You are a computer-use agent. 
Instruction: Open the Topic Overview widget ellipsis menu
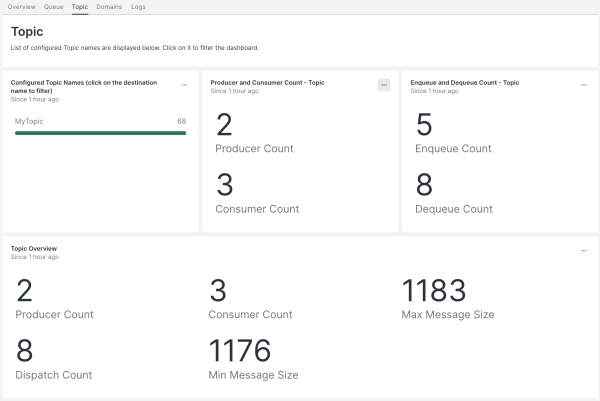click(x=583, y=251)
